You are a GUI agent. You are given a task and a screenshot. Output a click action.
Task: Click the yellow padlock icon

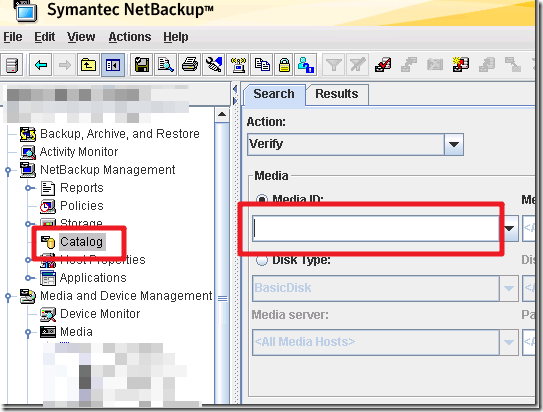pos(284,65)
